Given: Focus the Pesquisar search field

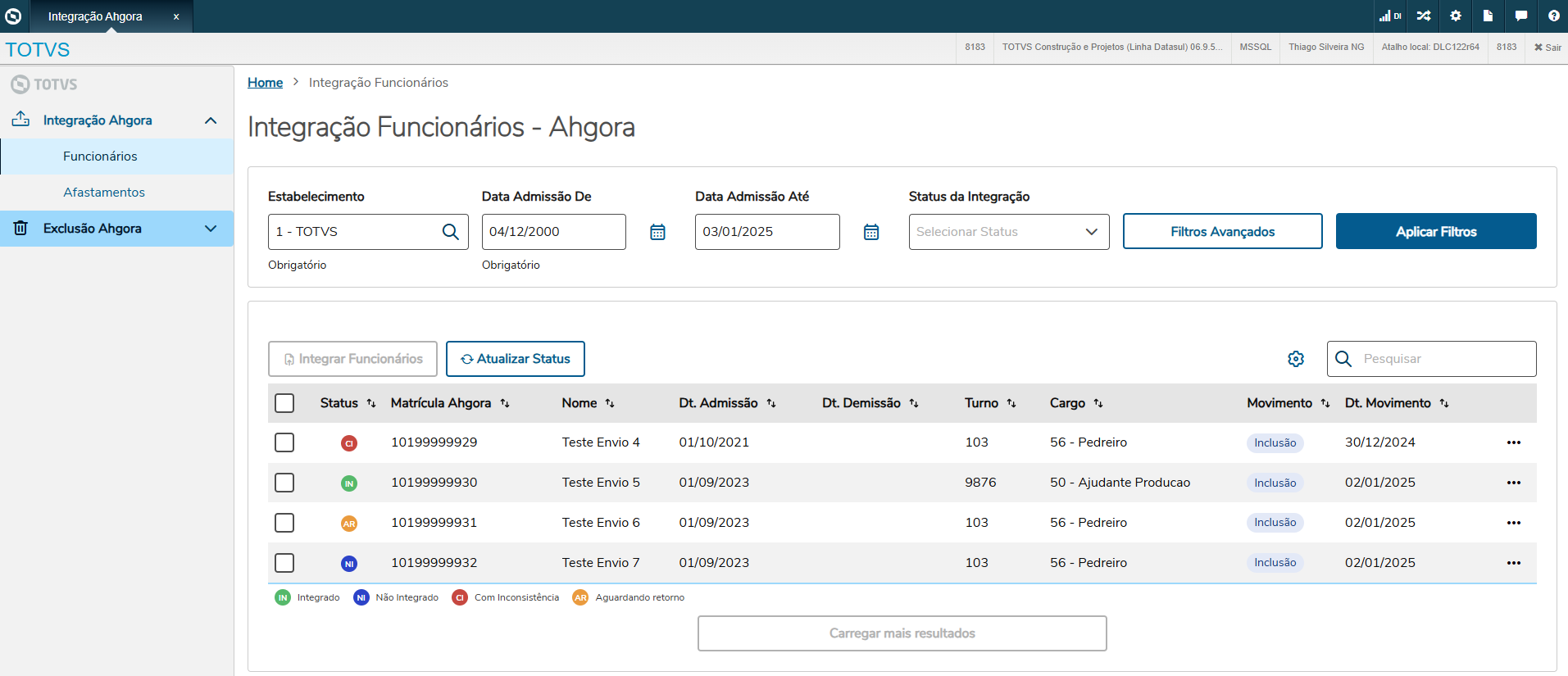Looking at the screenshot, I should [1444, 359].
